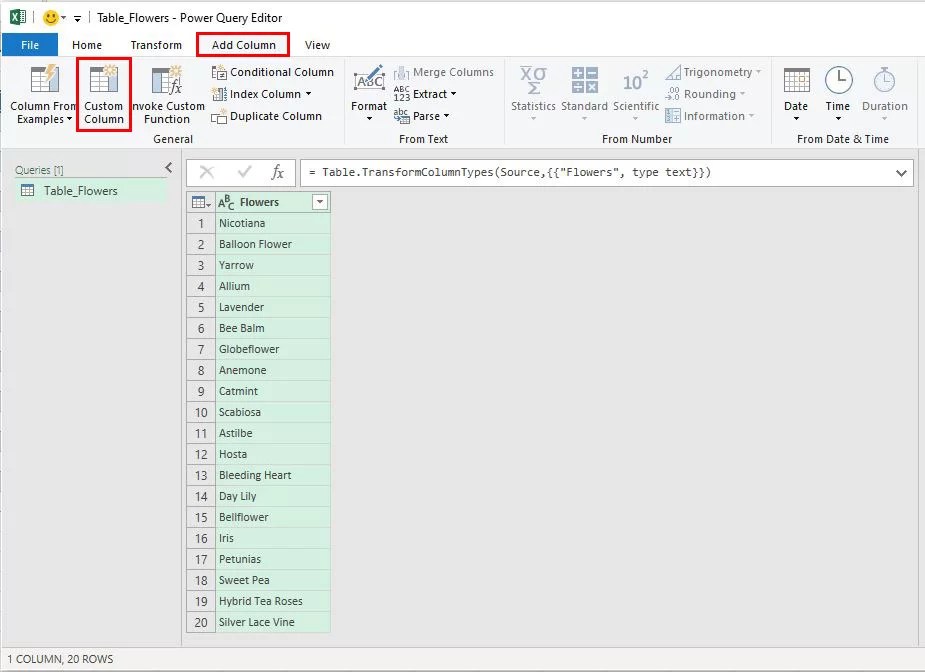Click the Duration stopwatch icon
The image size is (925, 672).
[884, 80]
